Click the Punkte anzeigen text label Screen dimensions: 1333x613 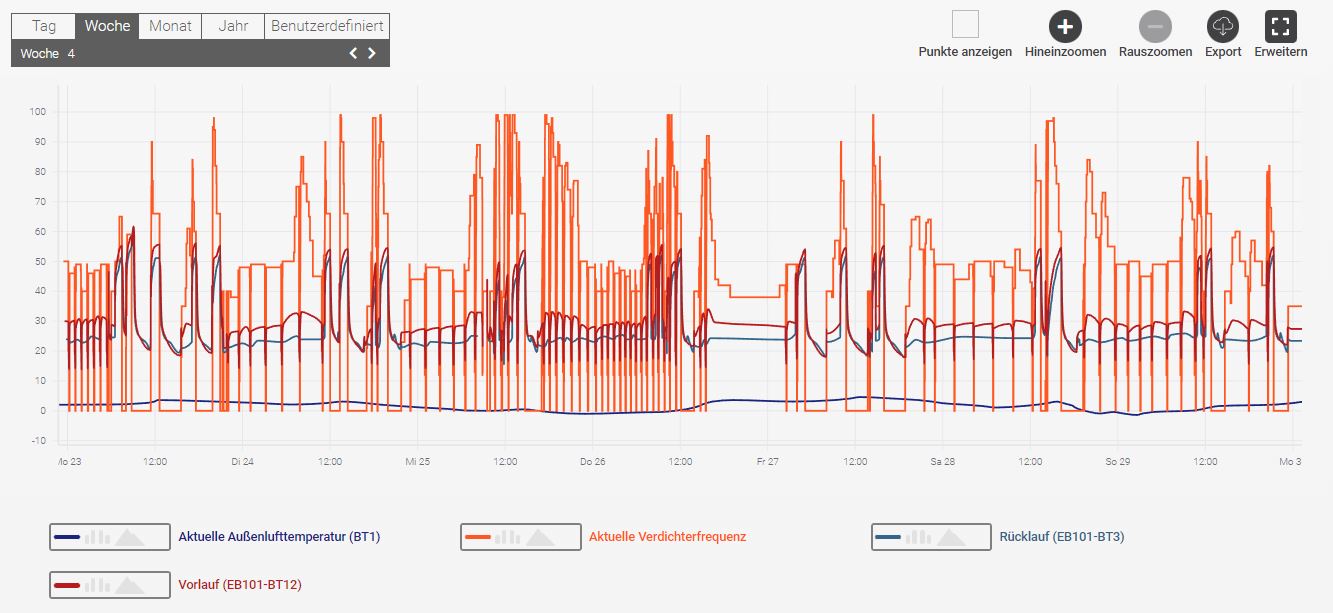click(965, 52)
